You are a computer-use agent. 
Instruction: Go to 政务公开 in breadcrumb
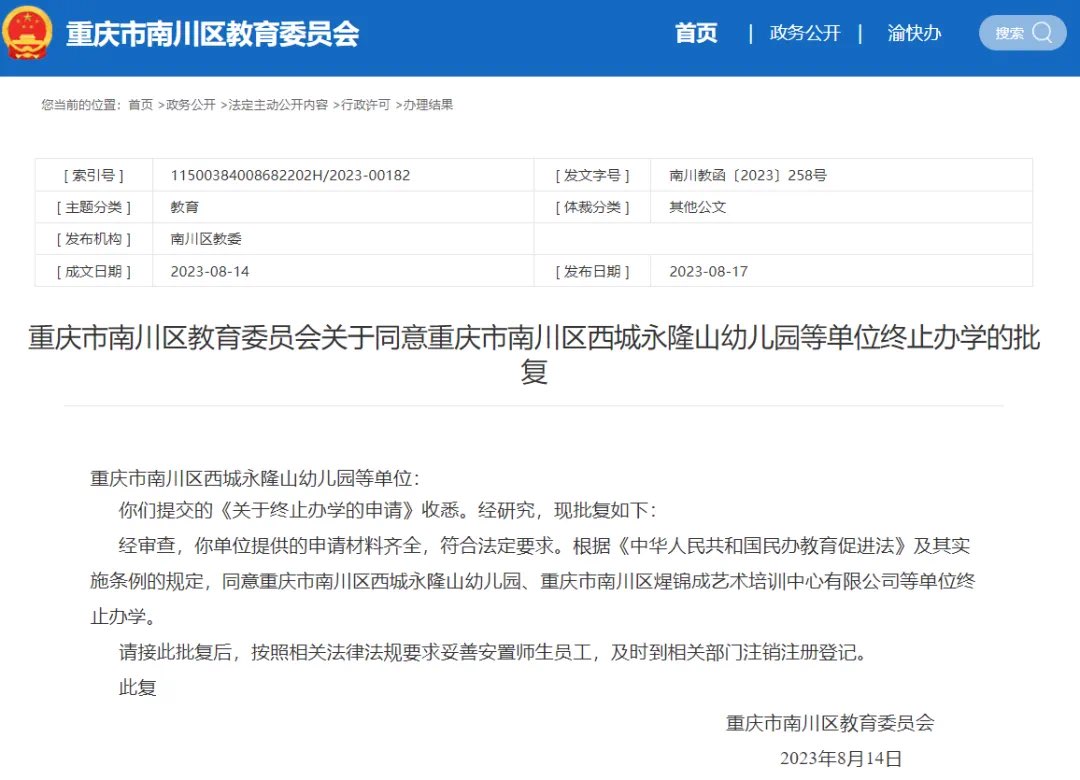(191, 105)
